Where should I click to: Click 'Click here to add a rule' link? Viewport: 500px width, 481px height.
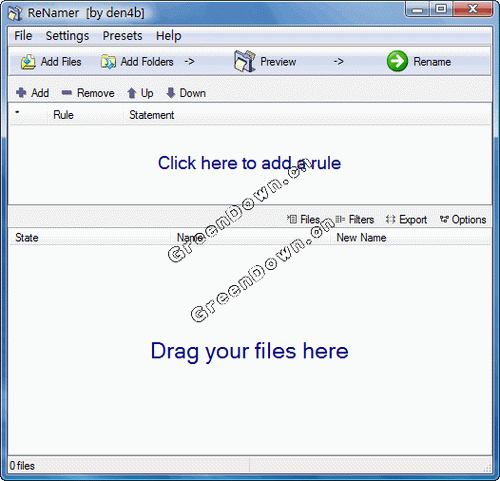[x=249, y=163]
